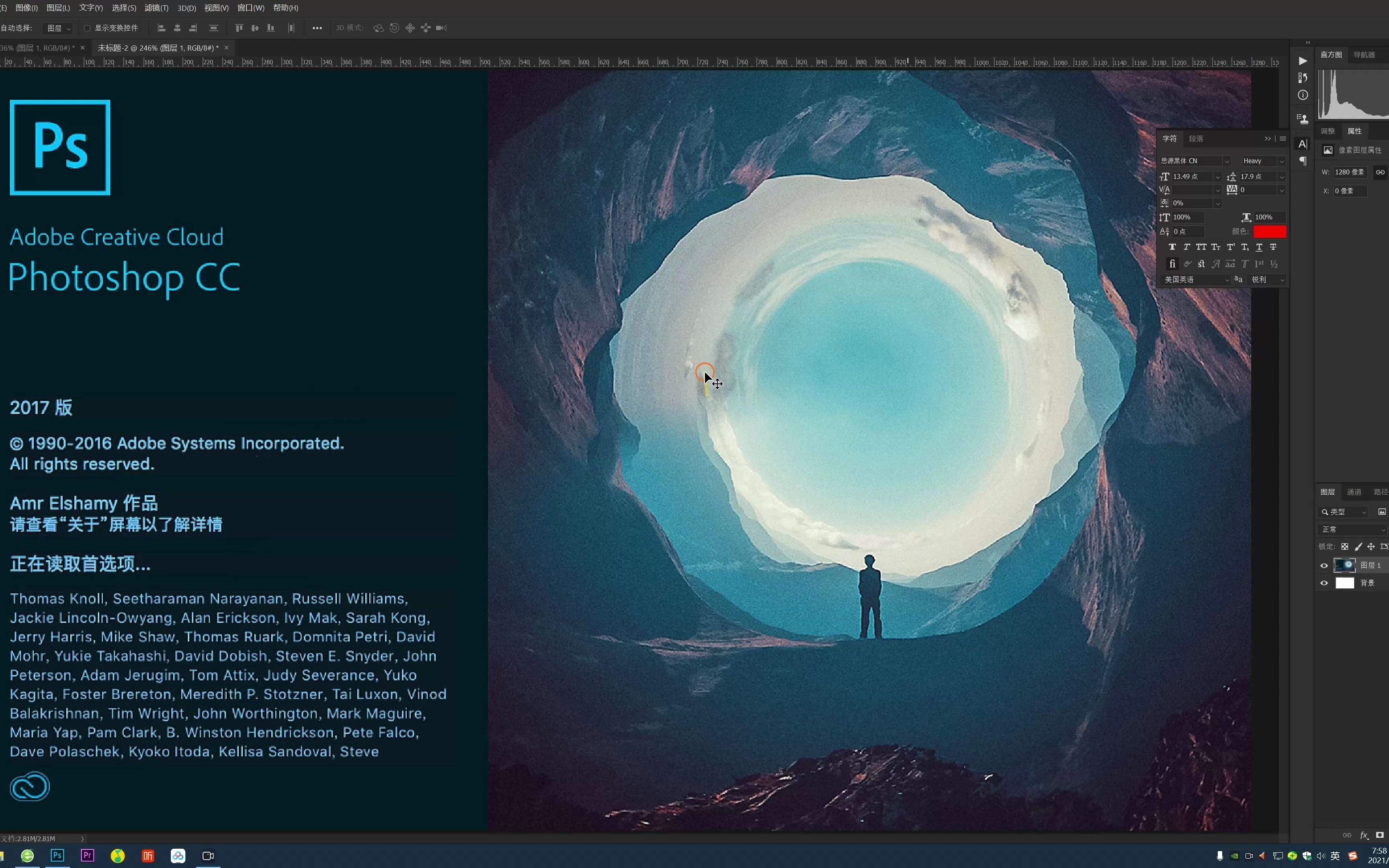Click the red text color swatch
The image size is (1389, 868).
[x=1269, y=231]
